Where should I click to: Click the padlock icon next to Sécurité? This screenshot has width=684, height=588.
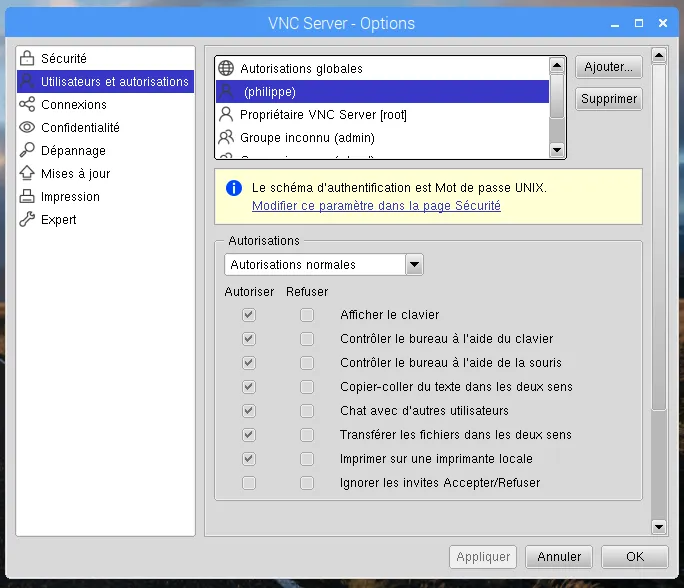point(27,58)
